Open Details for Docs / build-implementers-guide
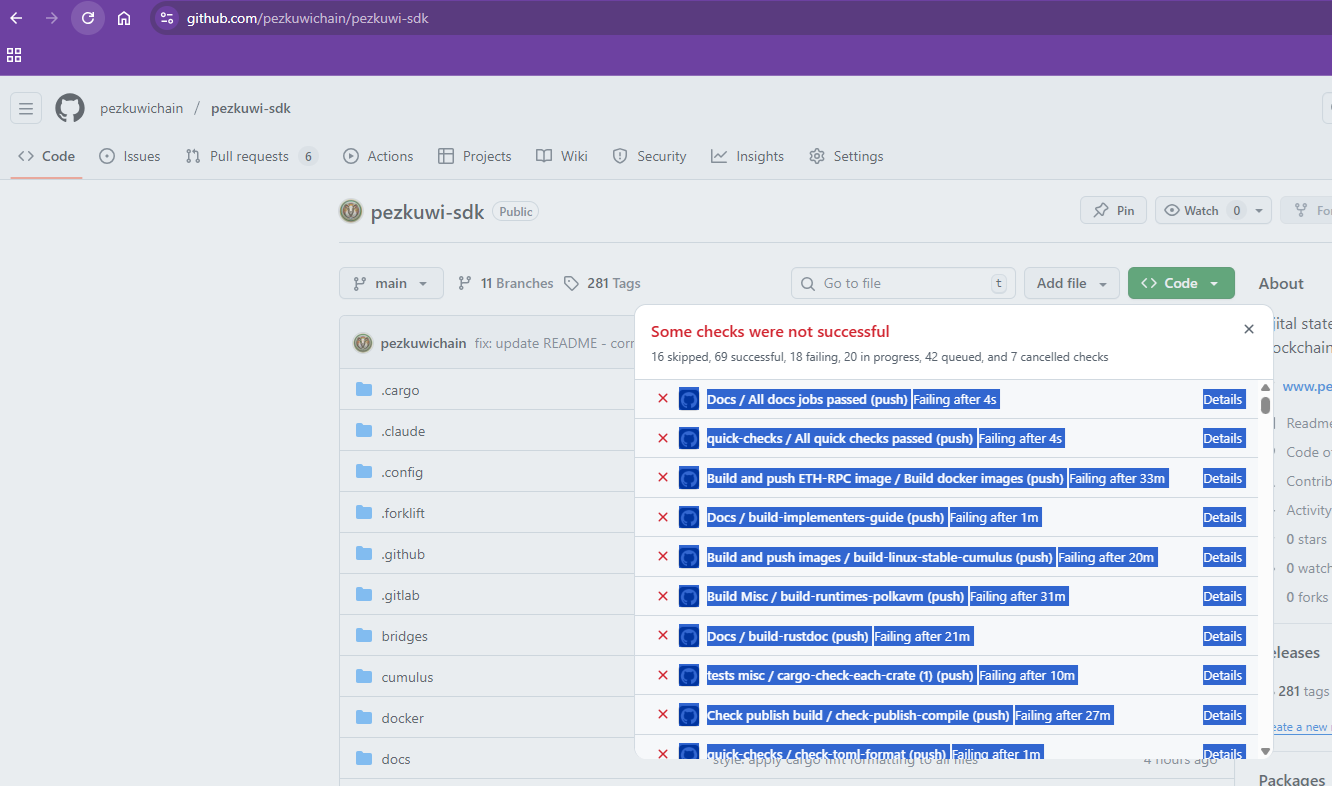This screenshot has width=1332, height=786. pos(1223,517)
